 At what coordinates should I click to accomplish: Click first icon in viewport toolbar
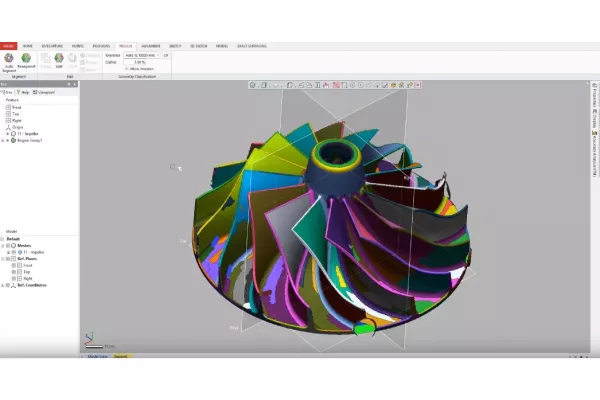(252, 85)
